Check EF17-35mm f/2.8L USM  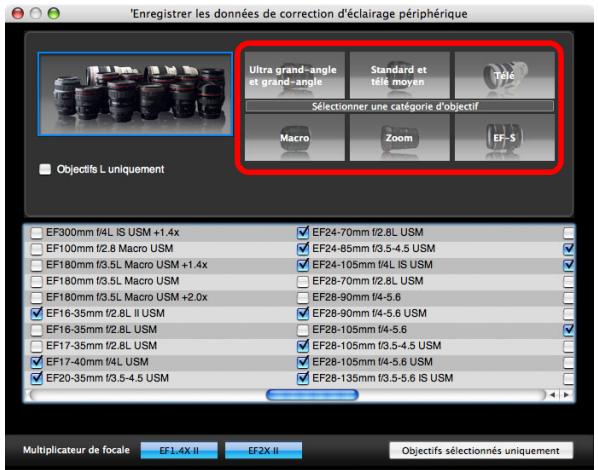pyautogui.click(x=37, y=346)
